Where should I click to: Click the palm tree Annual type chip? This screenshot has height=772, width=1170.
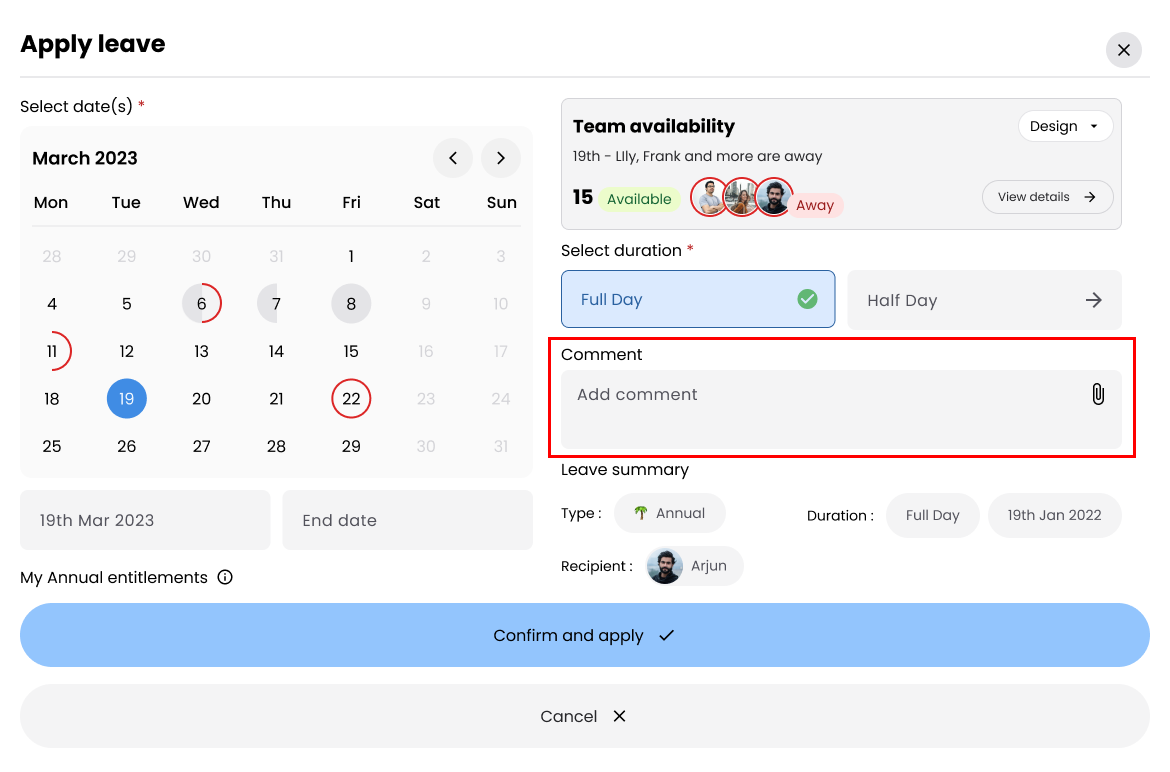pos(669,513)
